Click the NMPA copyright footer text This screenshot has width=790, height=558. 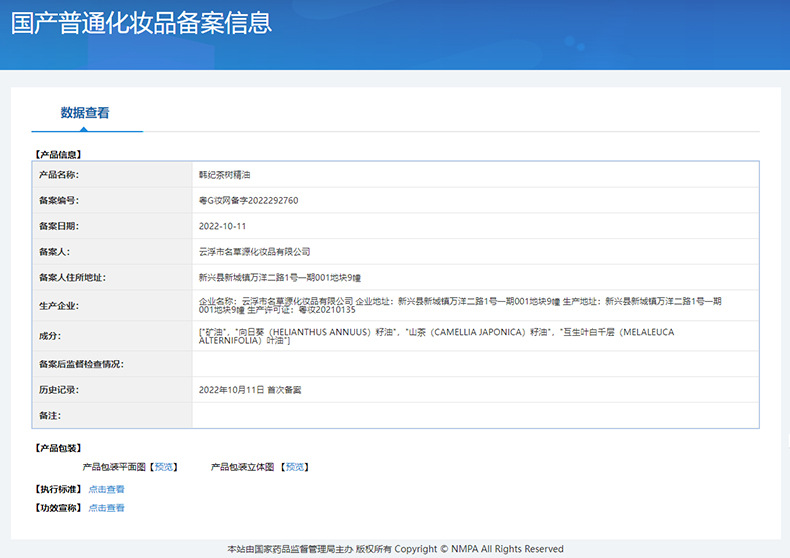(395, 549)
